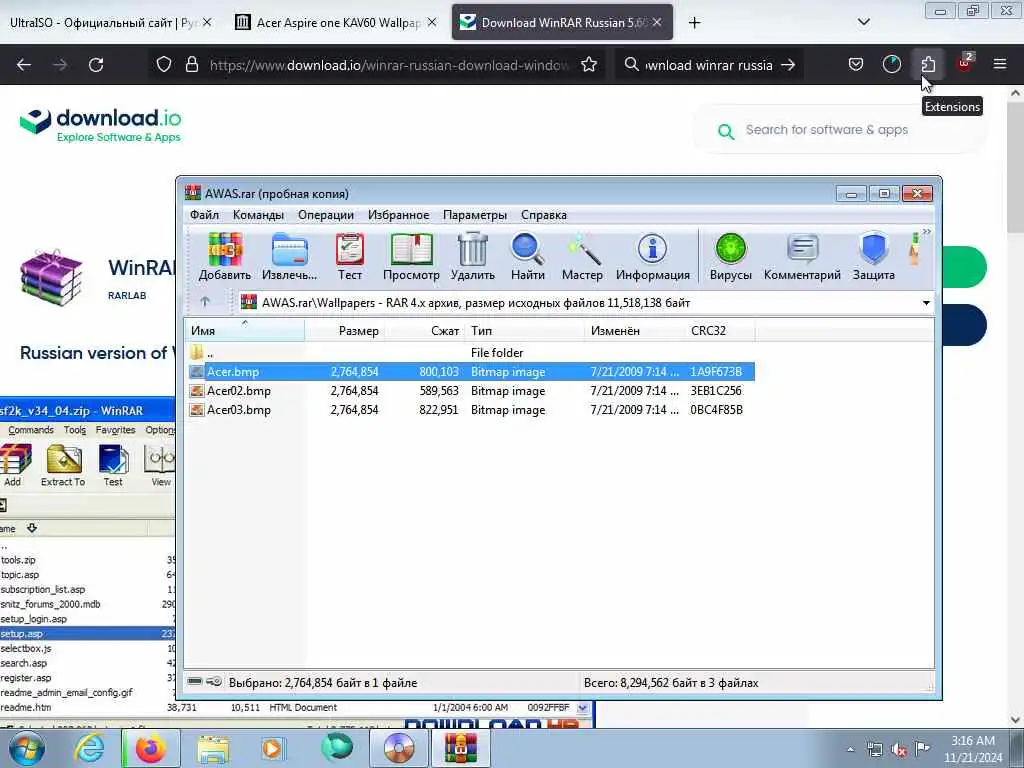The height and width of the screenshot is (768, 1024).
Task: Click the key icon in status bar
Action: (214, 682)
